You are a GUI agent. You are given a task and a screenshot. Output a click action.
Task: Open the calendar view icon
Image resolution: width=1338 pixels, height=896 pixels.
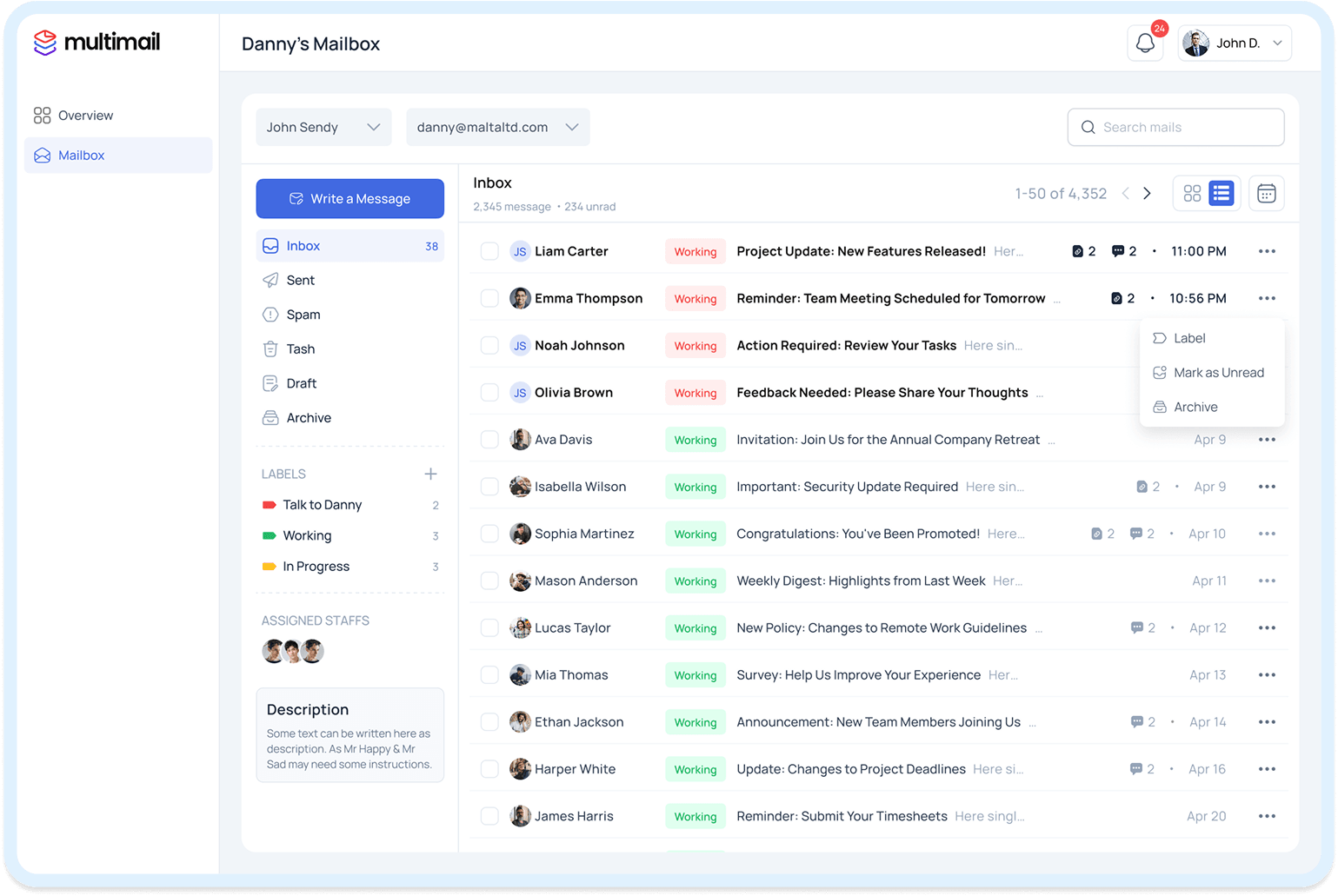pyautogui.click(x=1266, y=193)
